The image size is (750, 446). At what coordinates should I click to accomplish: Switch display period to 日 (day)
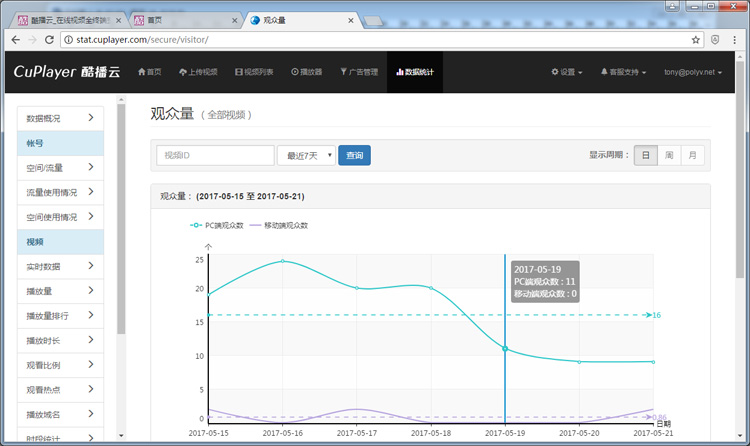(646, 155)
